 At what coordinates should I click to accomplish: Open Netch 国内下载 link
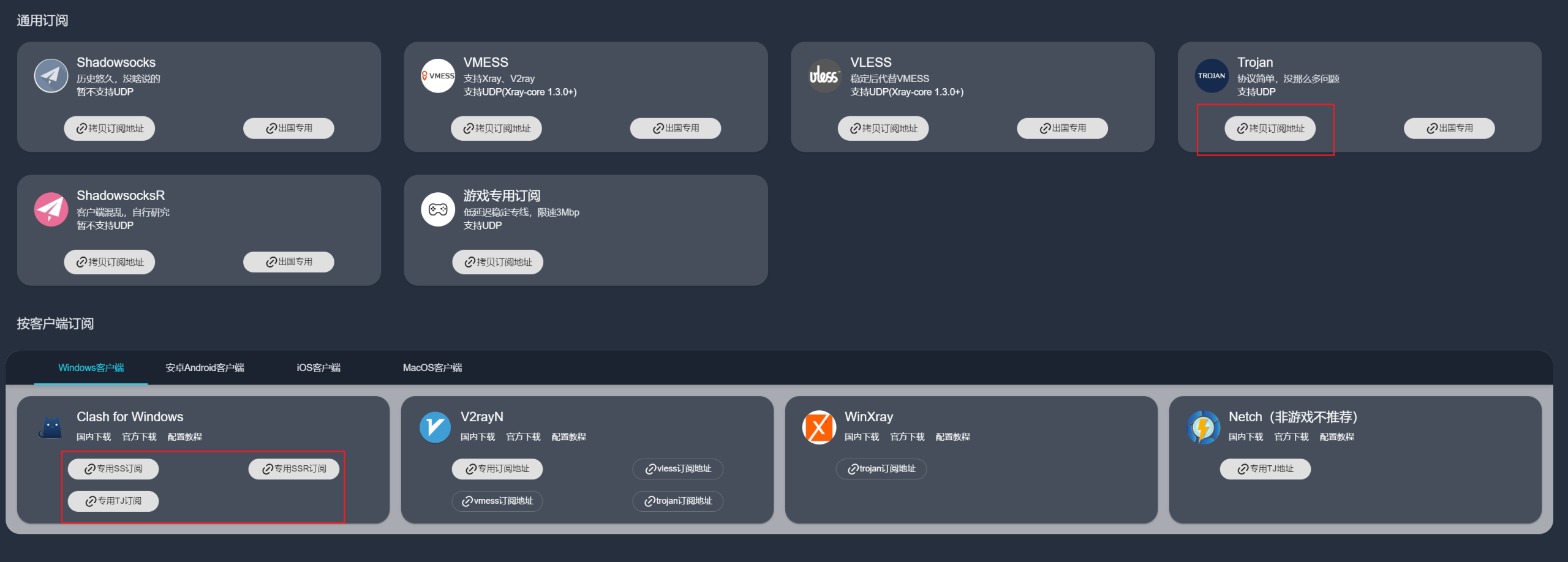point(1246,437)
